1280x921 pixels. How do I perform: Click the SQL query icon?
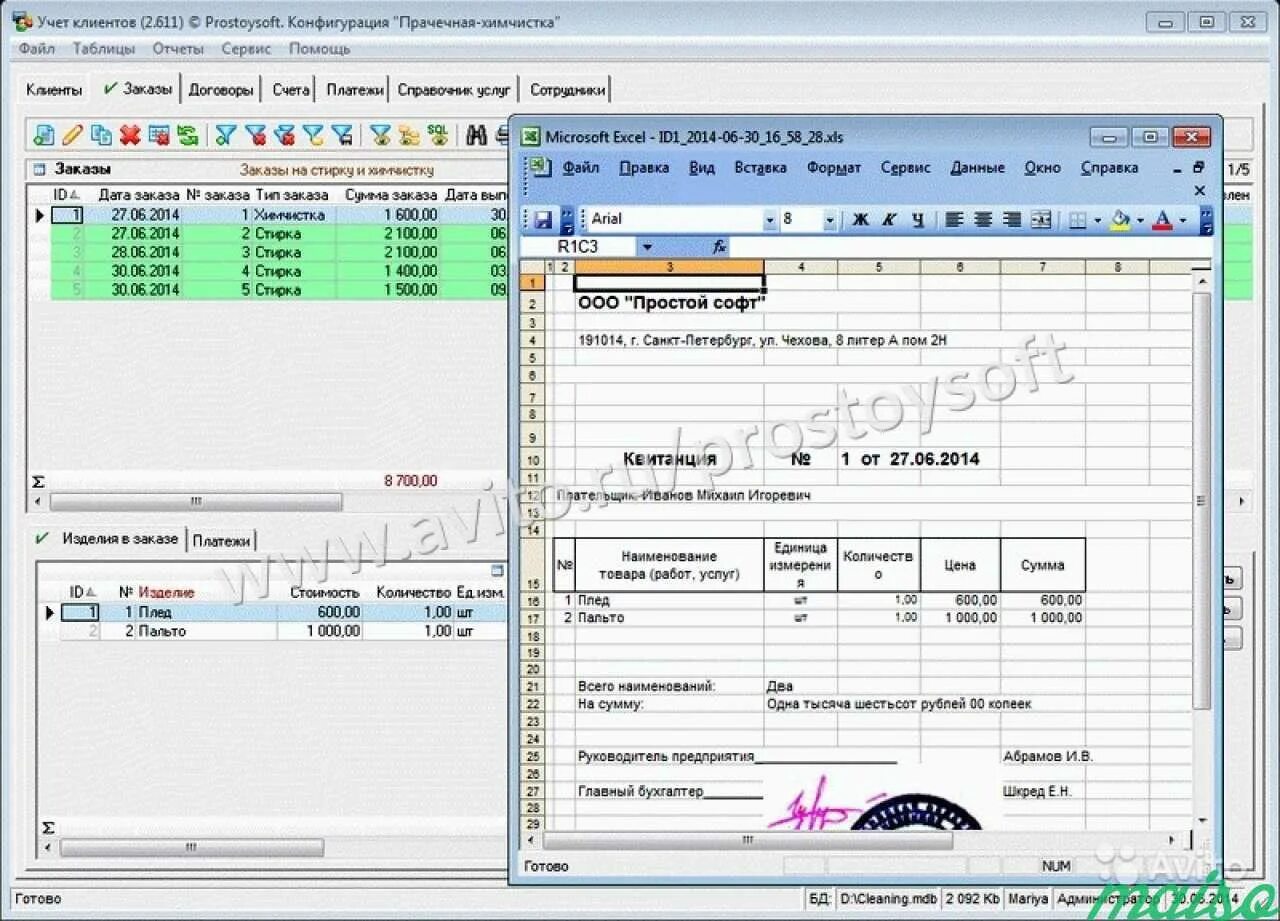coord(438,135)
